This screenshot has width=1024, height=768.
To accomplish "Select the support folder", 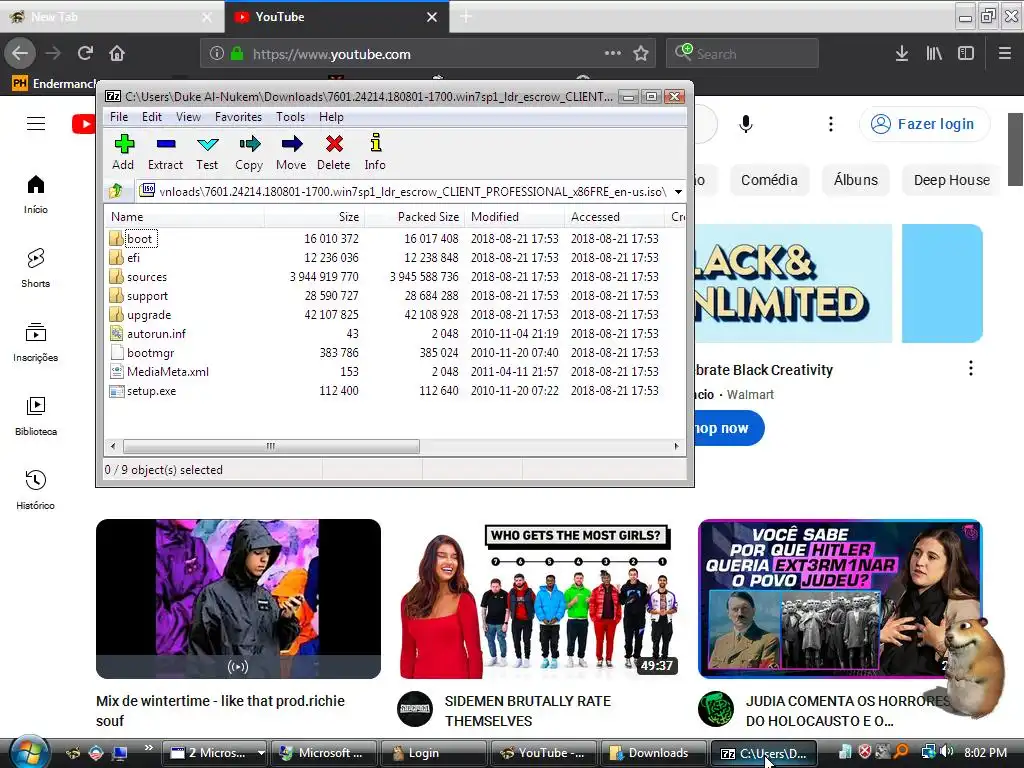I will pos(147,296).
